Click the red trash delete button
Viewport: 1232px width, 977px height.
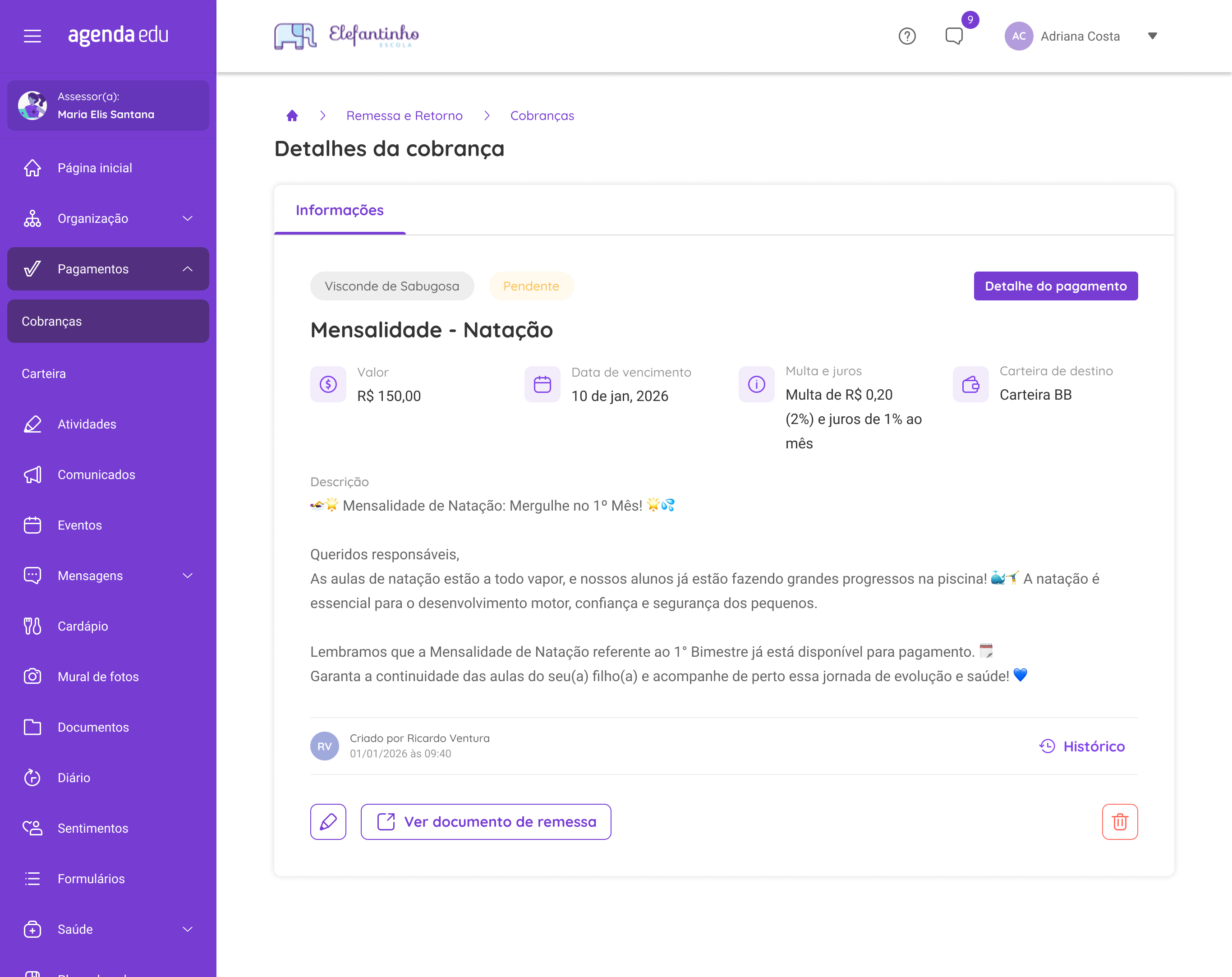click(x=1119, y=821)
